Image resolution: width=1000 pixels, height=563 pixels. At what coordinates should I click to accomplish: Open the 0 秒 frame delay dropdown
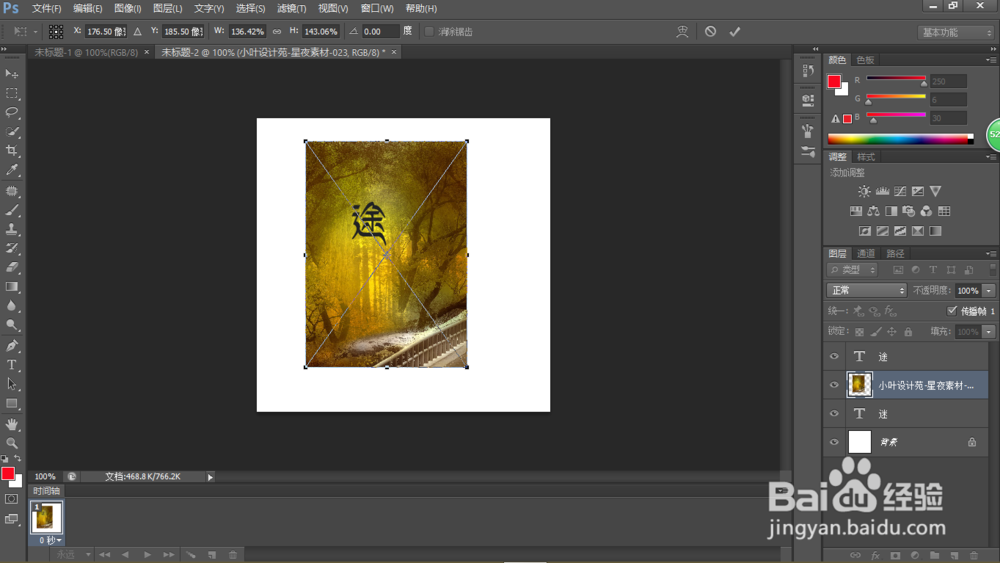(50, 540)
